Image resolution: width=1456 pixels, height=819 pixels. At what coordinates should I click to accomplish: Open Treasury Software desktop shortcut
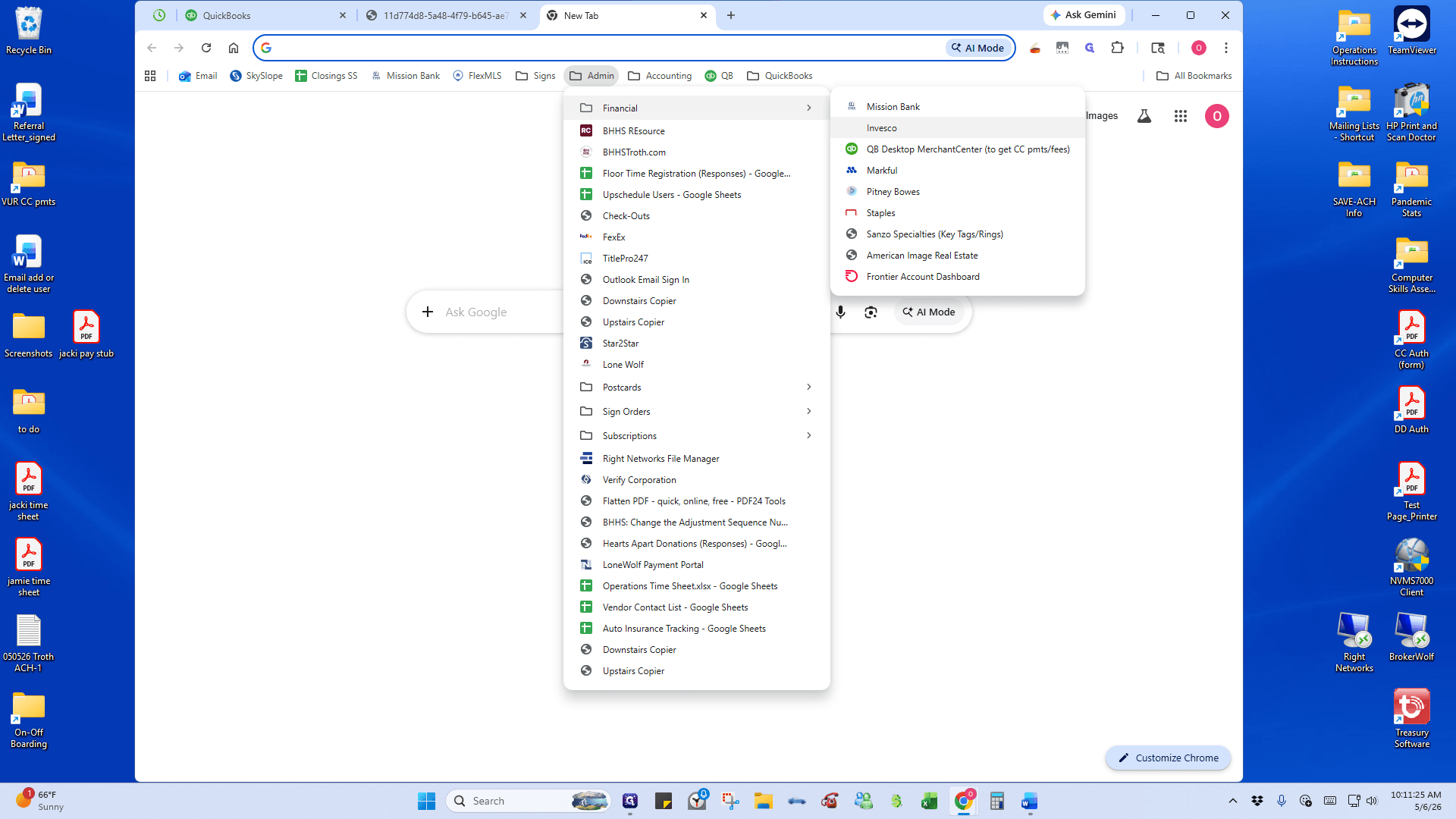tap(1411, 719)
